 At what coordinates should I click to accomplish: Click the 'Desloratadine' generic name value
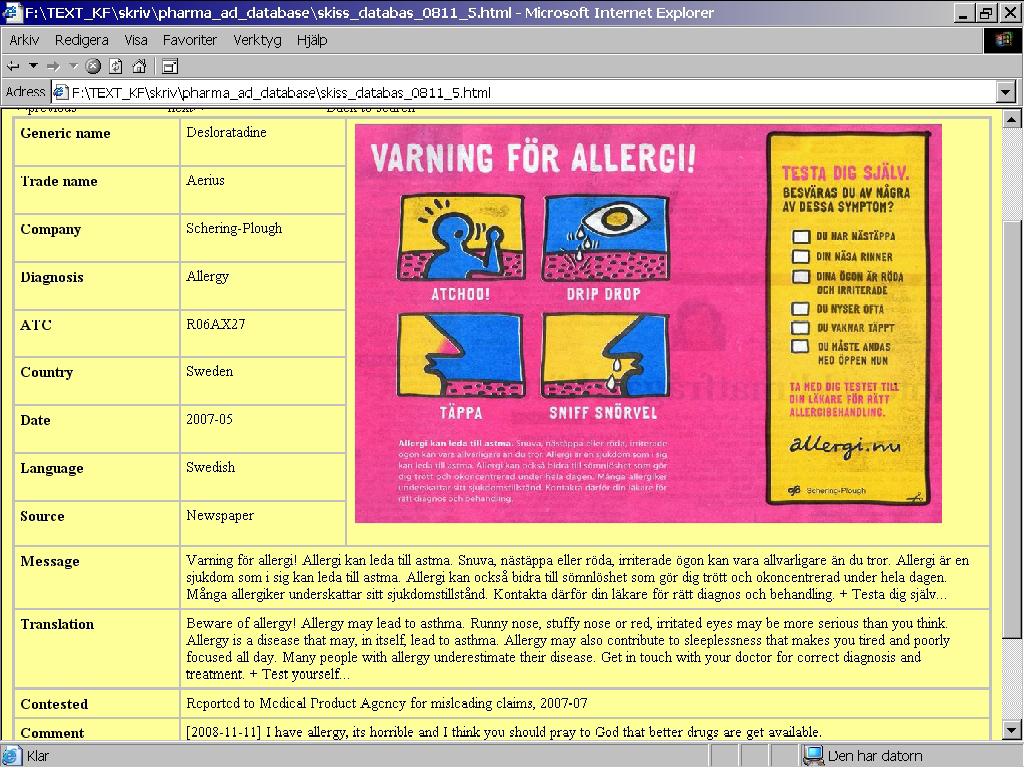pos(226,132)
